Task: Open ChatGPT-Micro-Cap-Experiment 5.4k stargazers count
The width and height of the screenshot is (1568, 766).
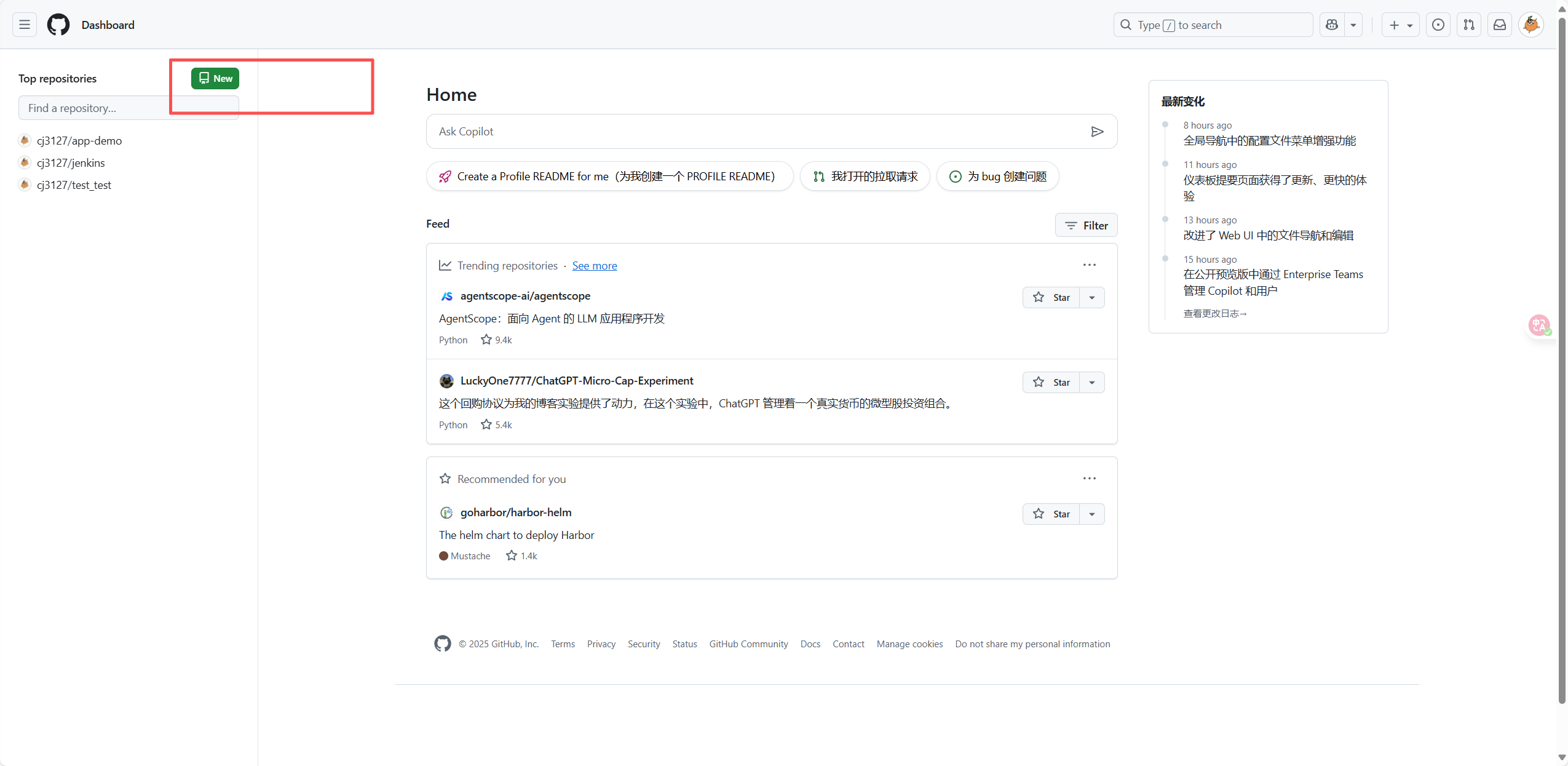Action: (x=496, y=425)
